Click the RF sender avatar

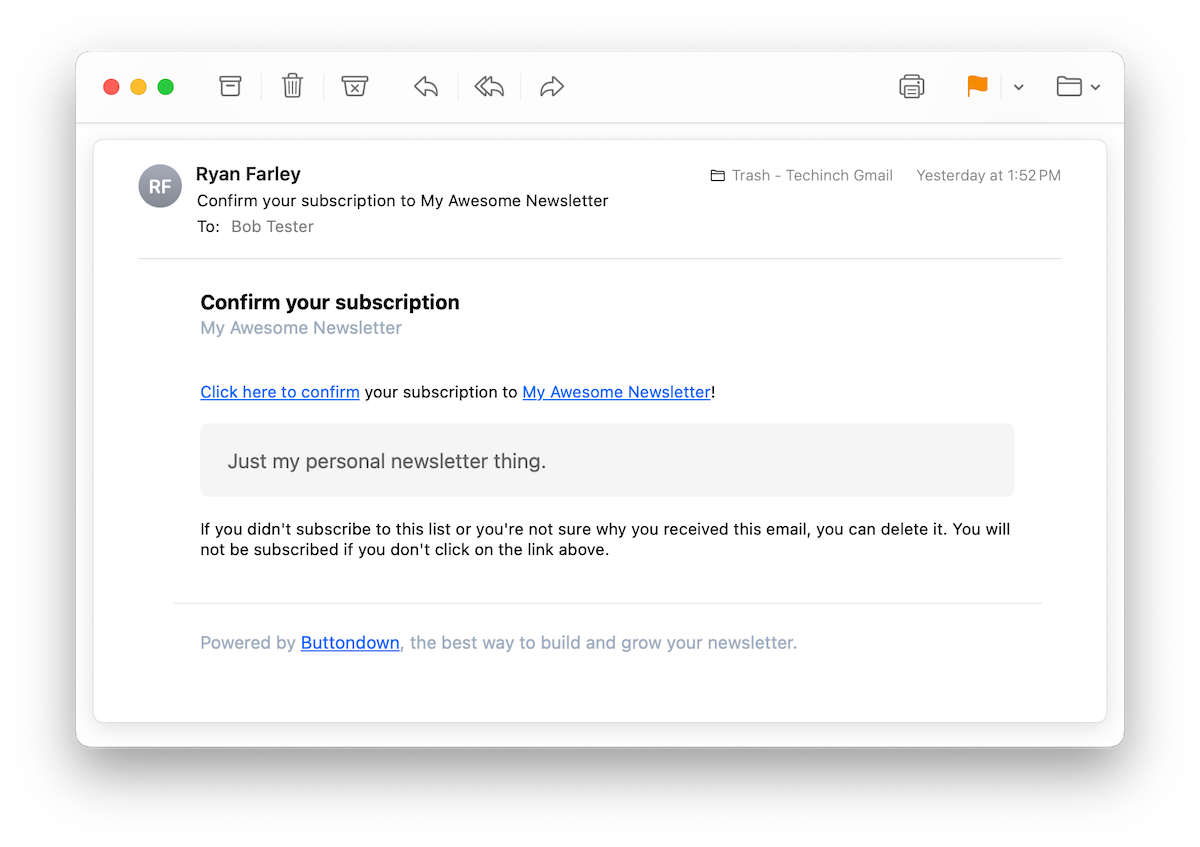pos(160,186)
